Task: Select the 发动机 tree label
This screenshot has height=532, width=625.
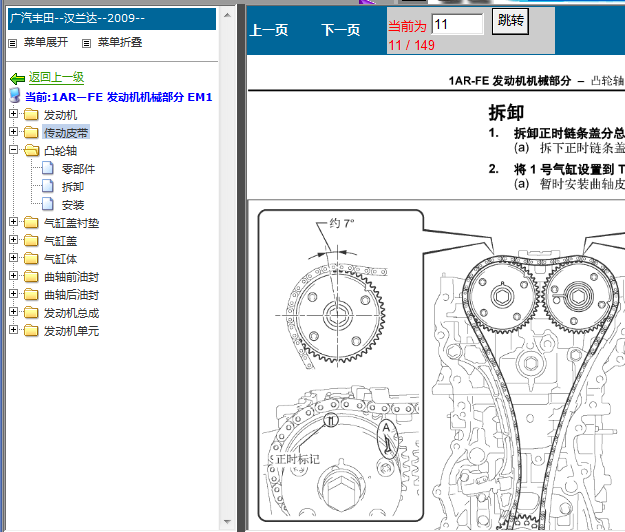Action: 61,115
